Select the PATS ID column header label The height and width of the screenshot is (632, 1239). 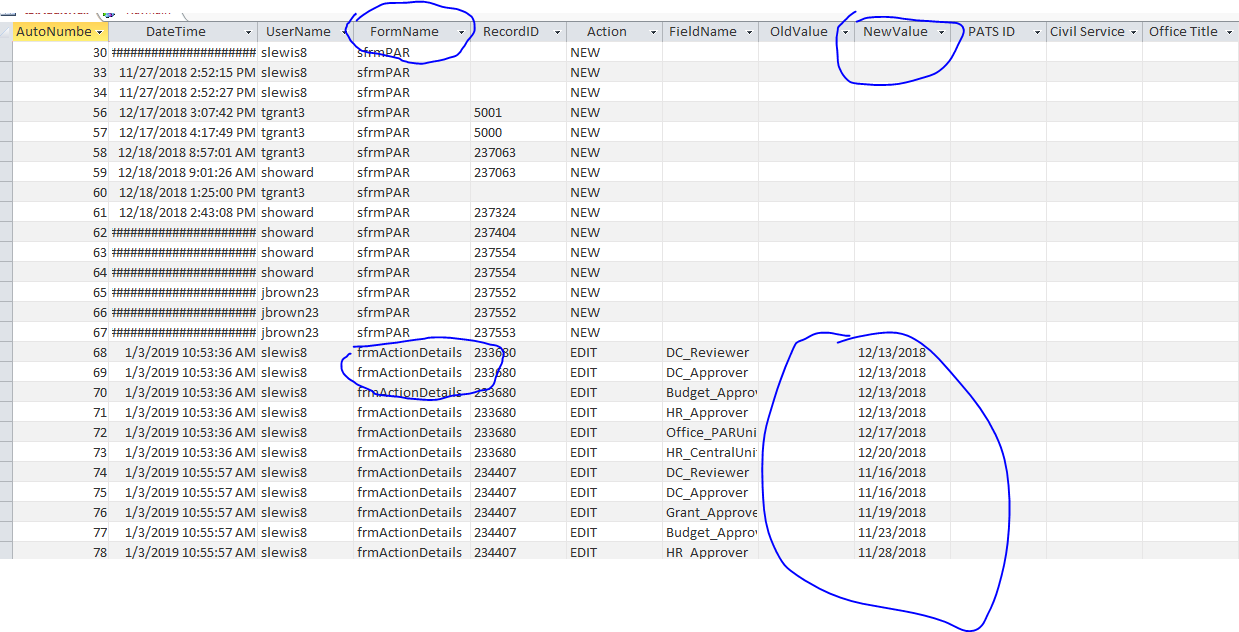coord(992,32)
